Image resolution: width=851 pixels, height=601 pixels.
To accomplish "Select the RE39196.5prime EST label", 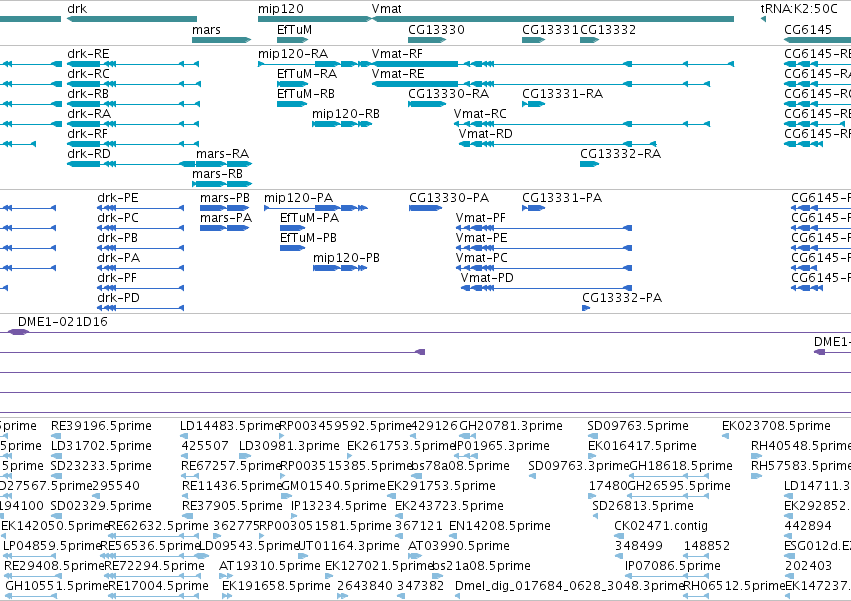I will coord(101,426).
